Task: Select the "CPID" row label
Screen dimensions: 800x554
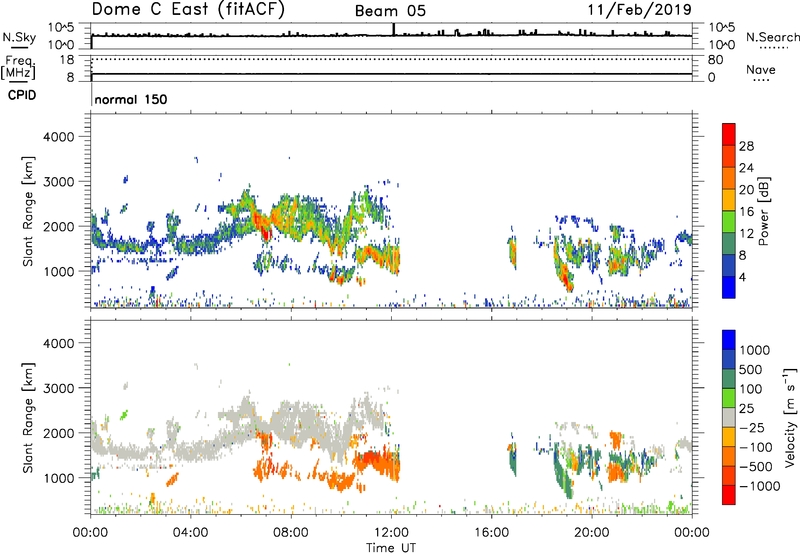Action: tap(22, 95)
